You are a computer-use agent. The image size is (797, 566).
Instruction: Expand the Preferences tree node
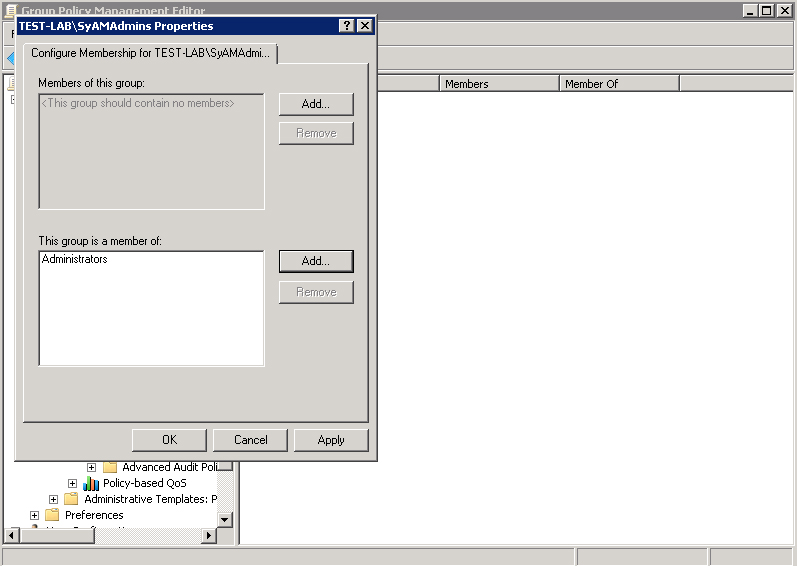(x=34, y=515)
